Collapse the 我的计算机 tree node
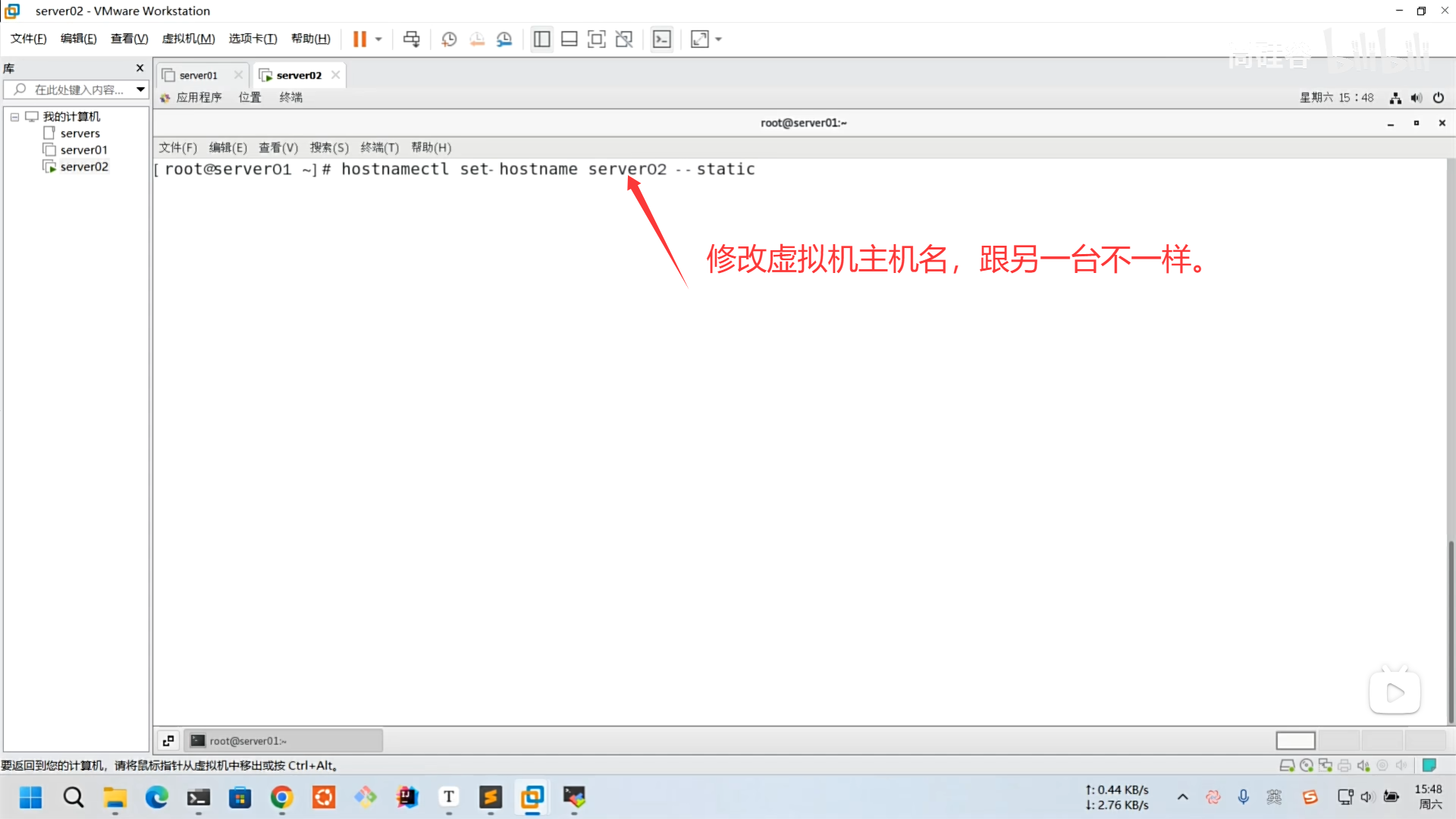Viewport: 1456px width, 819px height. (x=14, y=117)
